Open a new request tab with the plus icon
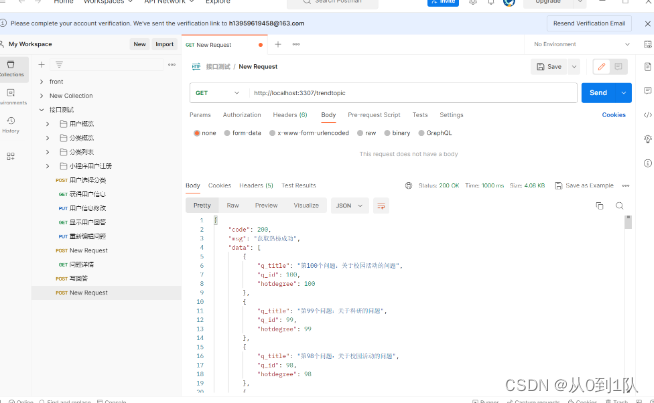654x403 pixels. click(x=278, y=44)
